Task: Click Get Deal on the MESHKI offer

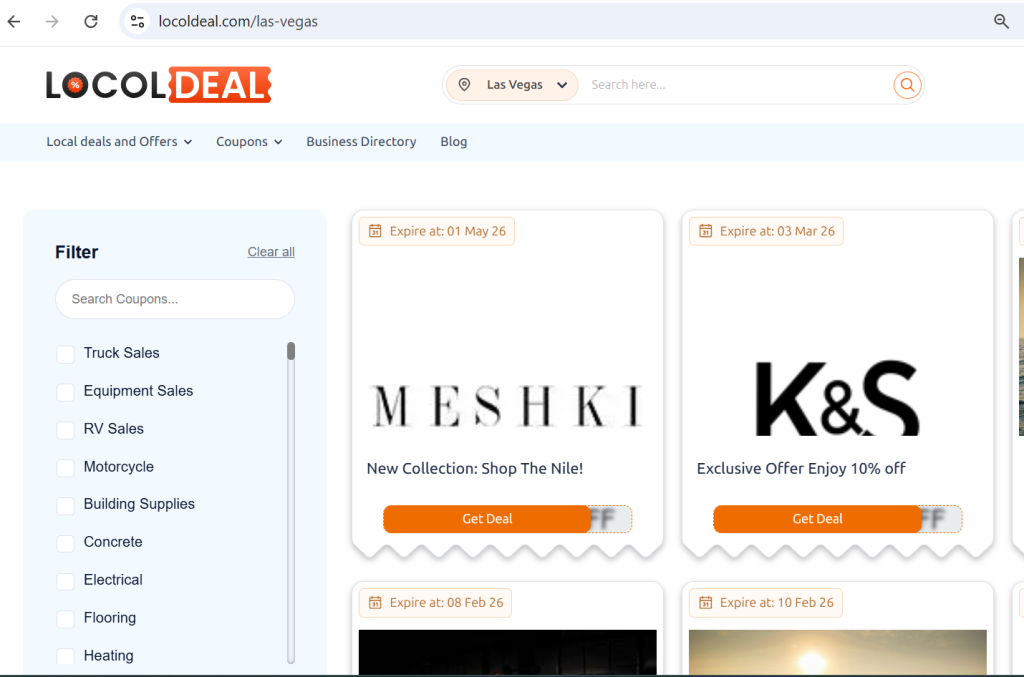Action: (x=487, y=519)
